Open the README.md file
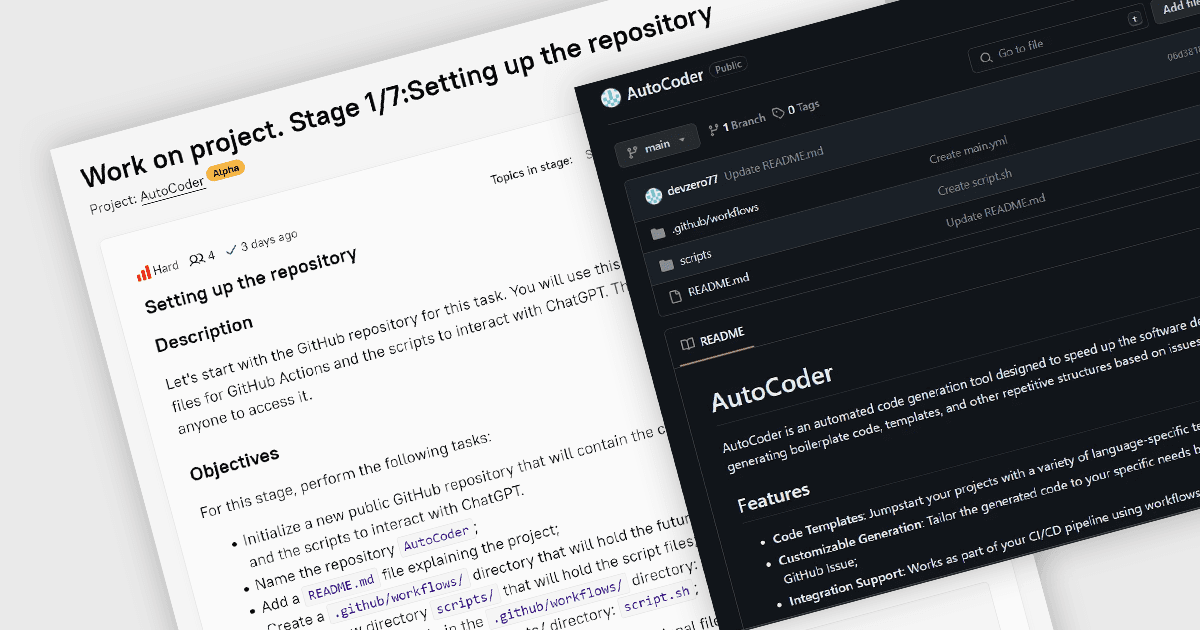The height and width of the screenshot is (630, 1200). click(x=718, y=285)
